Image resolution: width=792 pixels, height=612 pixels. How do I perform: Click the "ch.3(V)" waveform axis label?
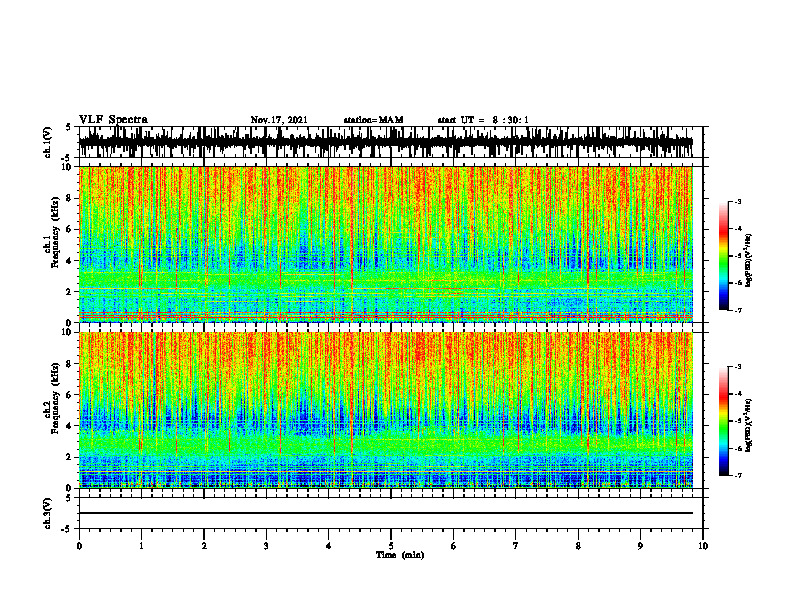coord(48,513)
